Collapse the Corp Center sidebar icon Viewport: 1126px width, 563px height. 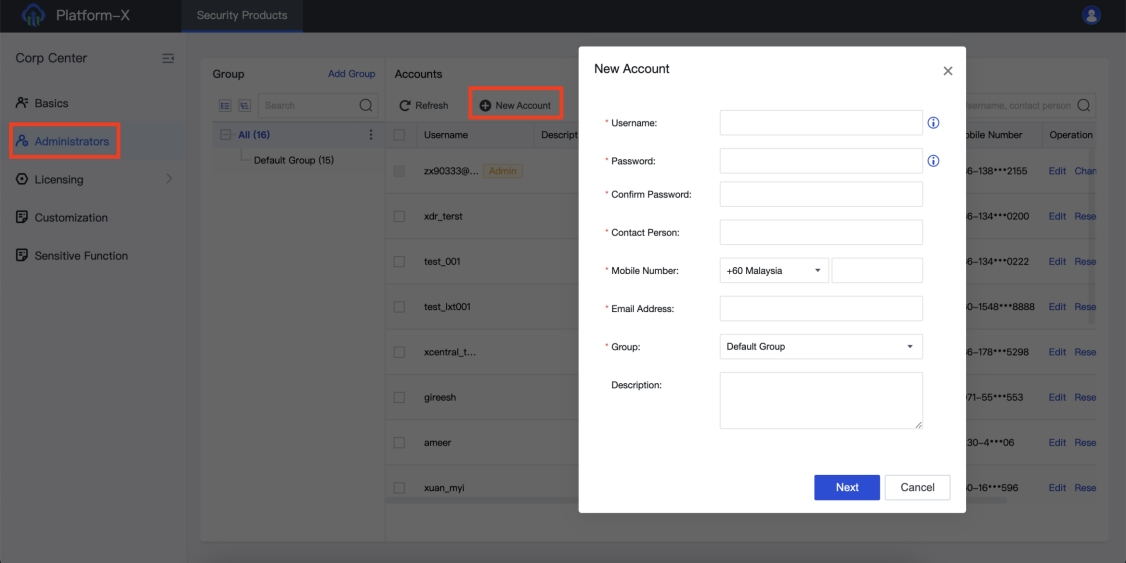(x=168, y=58)
